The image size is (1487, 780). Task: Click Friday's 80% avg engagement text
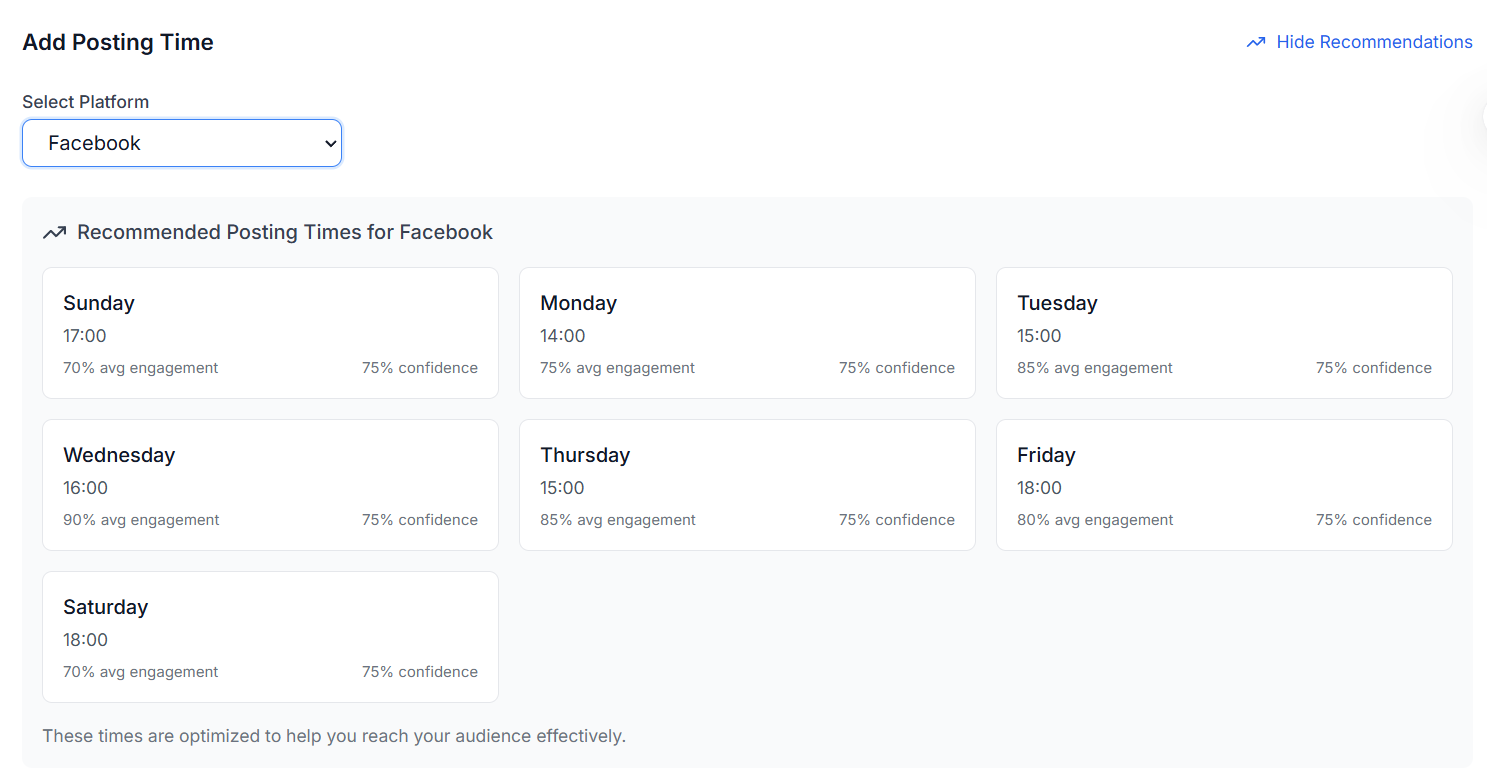click(x=1095, y=520)
